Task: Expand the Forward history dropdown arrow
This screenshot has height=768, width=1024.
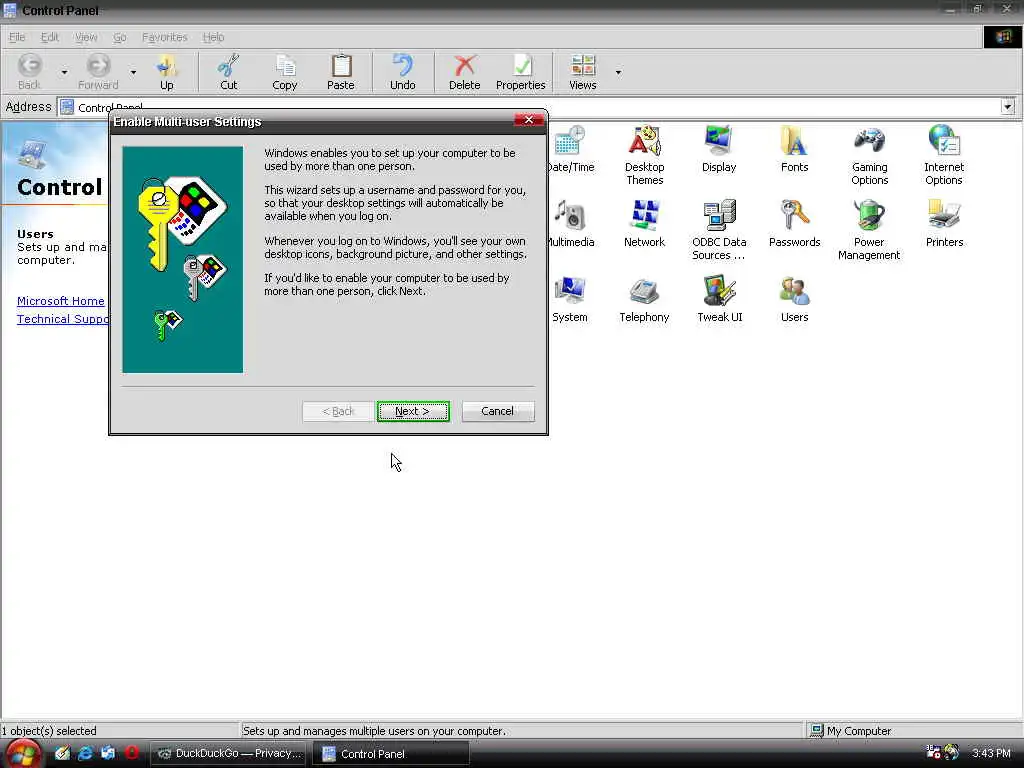Action: (x=133, y=72)
